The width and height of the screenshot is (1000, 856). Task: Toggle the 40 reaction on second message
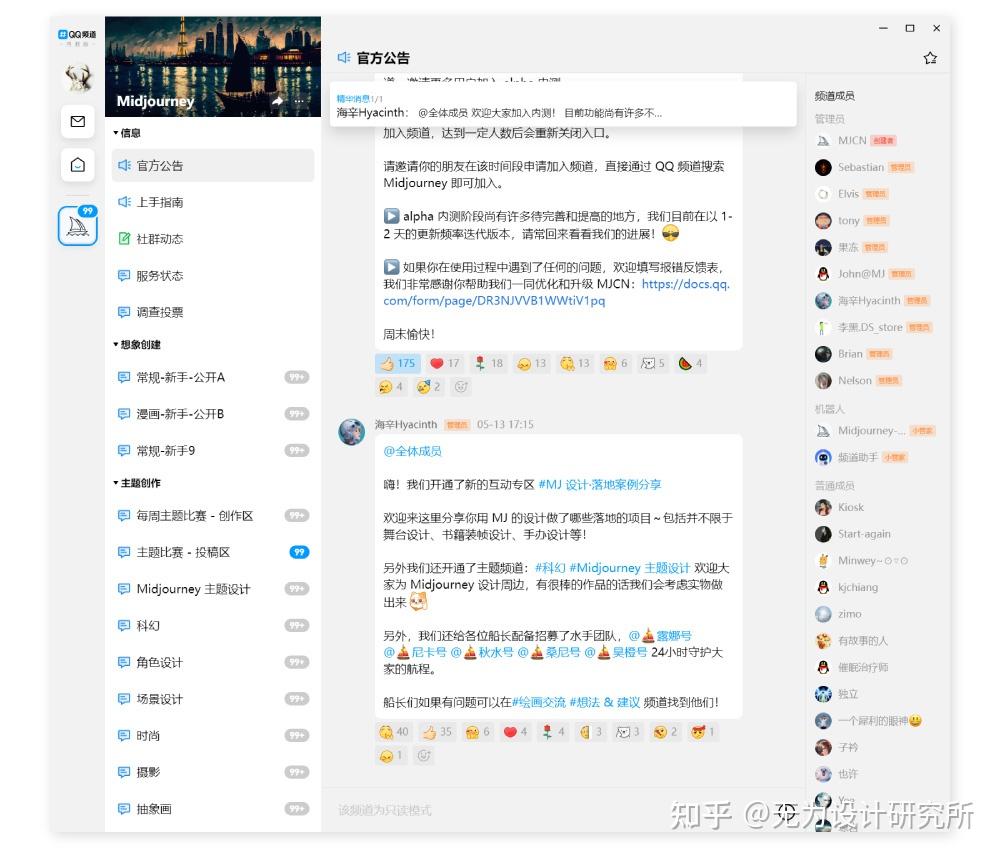point(393,732)
